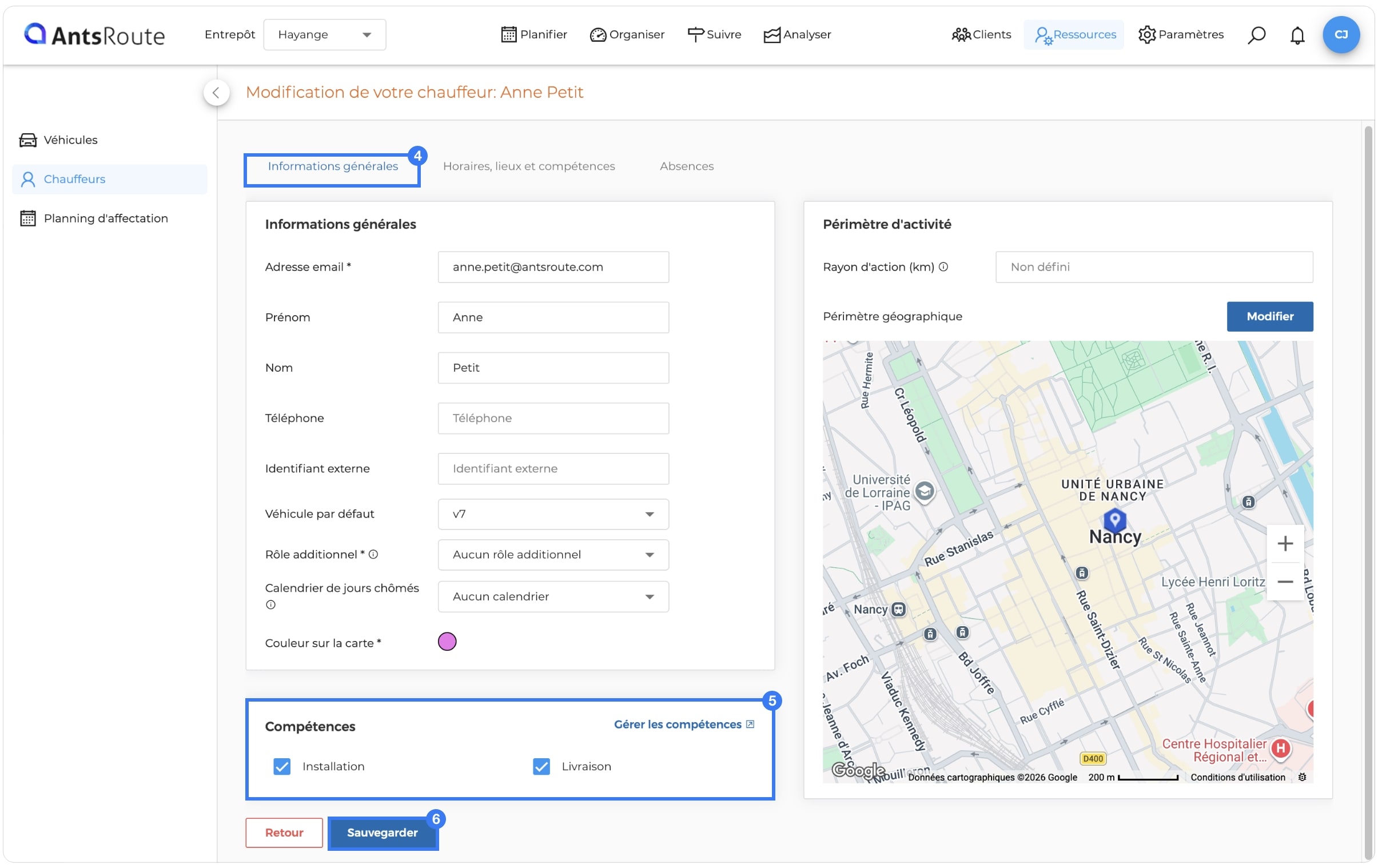Click external-link icon beside Gérer les compétences
The width and height of the screenshot is (1378, 868).
[x=750, y=724]
